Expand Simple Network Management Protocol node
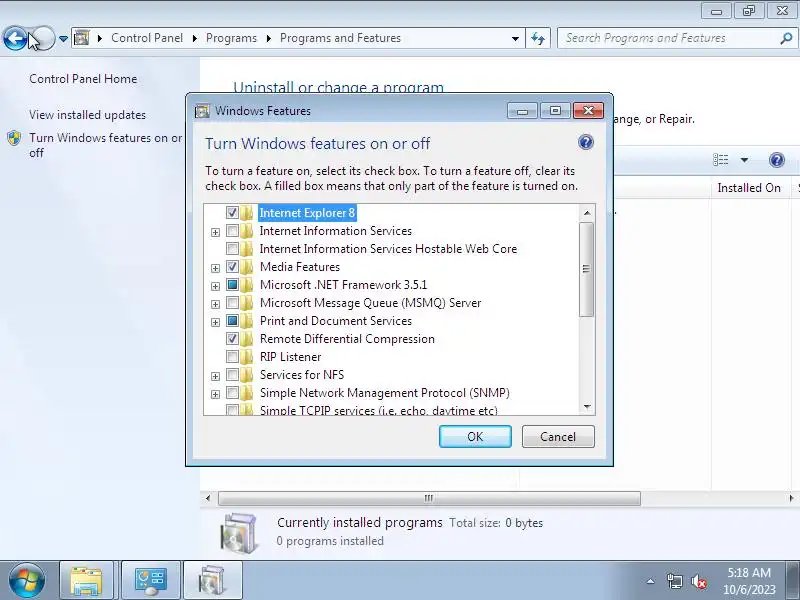 click(x=215, y=394)
